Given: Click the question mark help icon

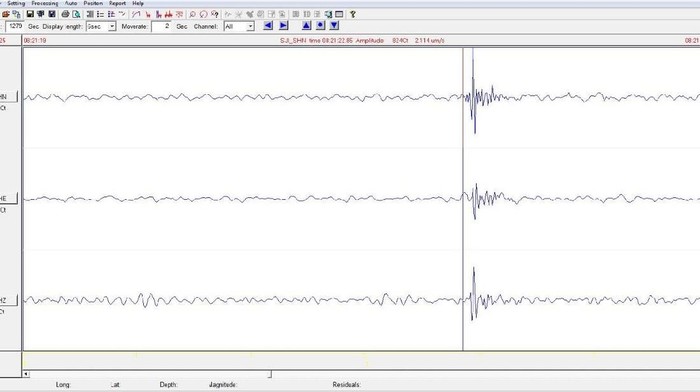Looking at the screenshot, I should (x=353, y=14).
